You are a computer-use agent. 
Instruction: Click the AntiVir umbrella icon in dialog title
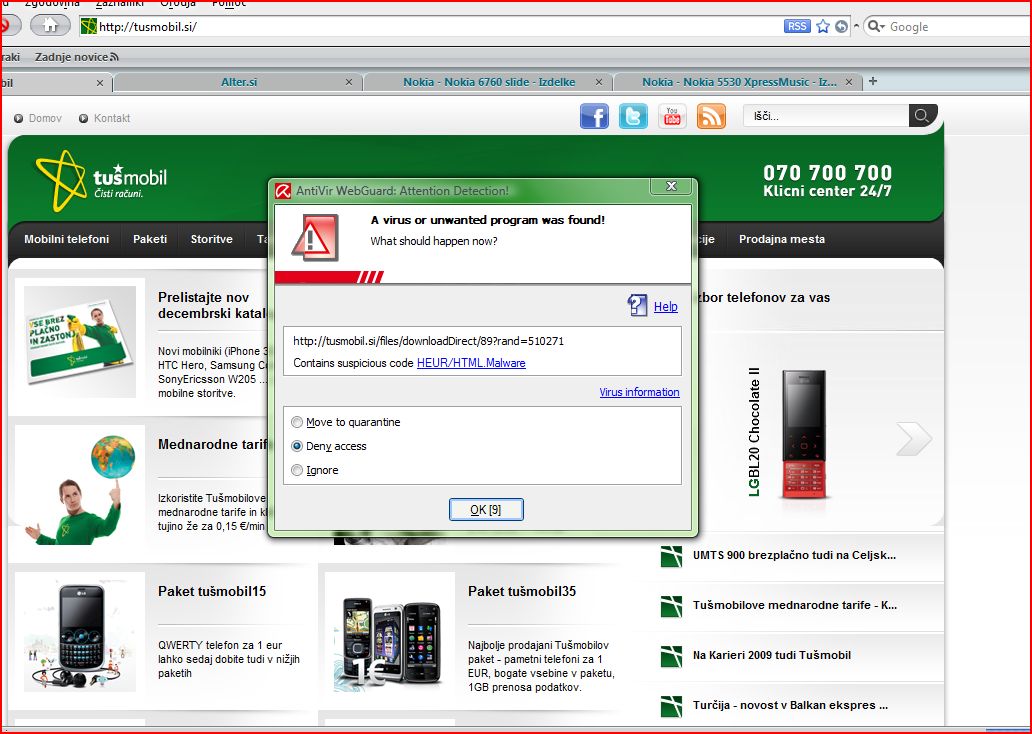283,191
